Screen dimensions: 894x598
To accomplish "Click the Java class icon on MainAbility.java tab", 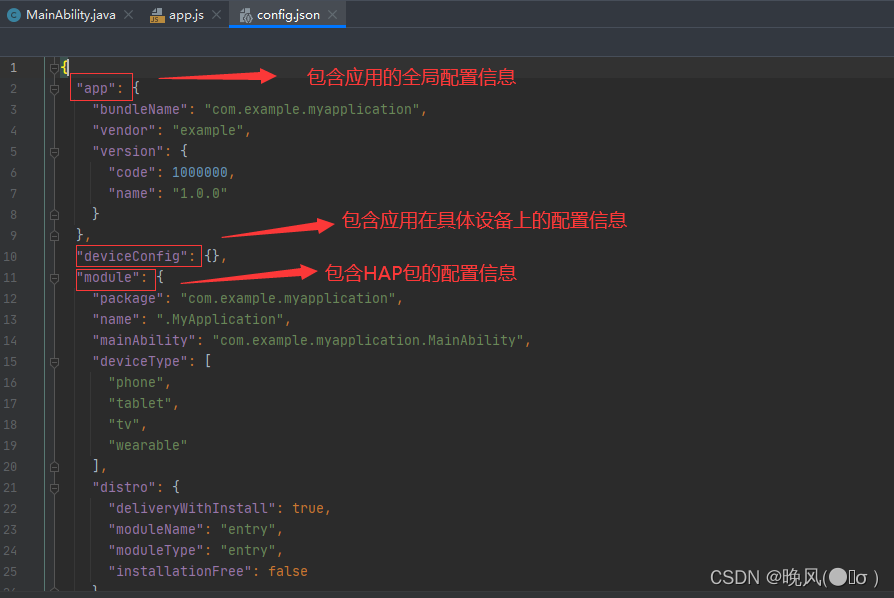I will 13,15.
